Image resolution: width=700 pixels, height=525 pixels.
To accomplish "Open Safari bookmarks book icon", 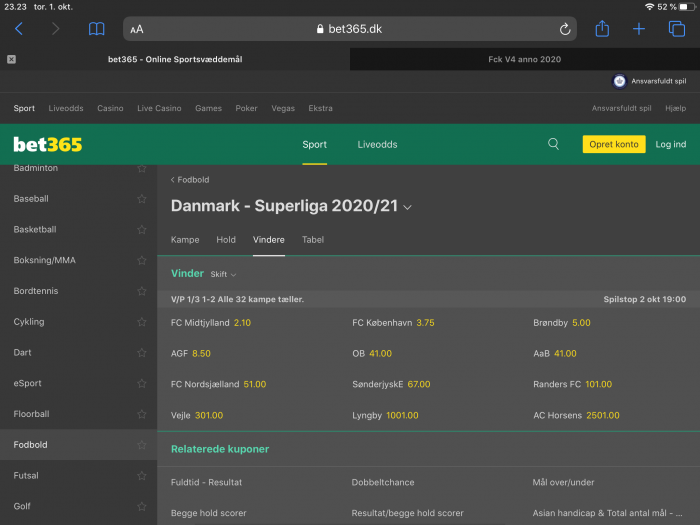I will pos(96,29).
